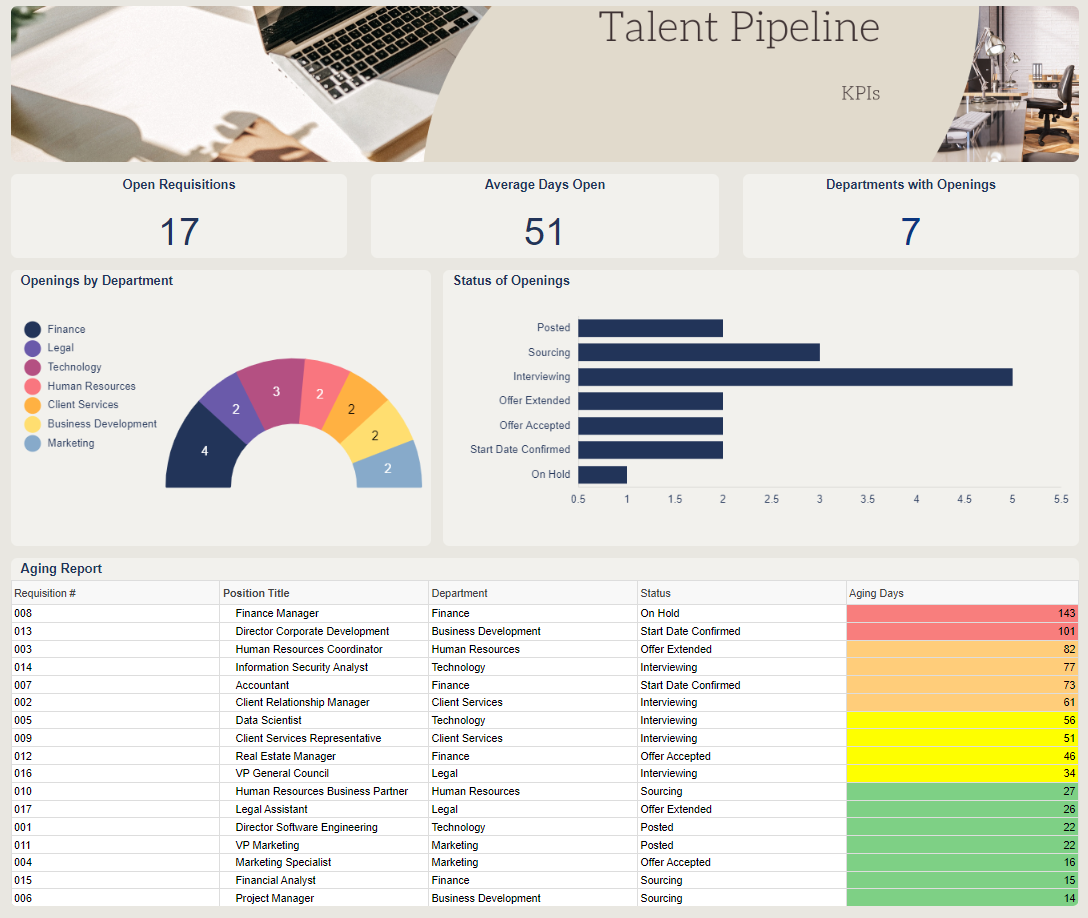Click requisition number 006
This screenshot has width=1088, height=918.
[x=23, y=899]
